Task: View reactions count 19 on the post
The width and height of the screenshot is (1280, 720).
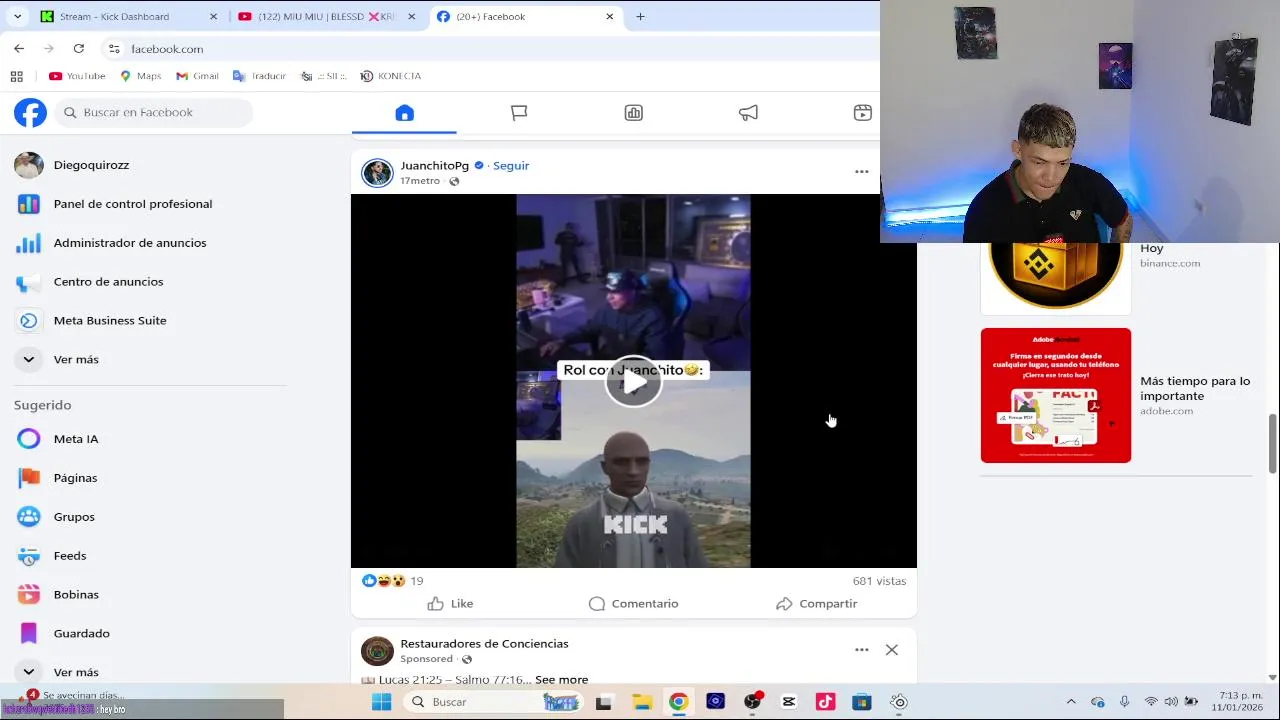Action: click(417, 581)
